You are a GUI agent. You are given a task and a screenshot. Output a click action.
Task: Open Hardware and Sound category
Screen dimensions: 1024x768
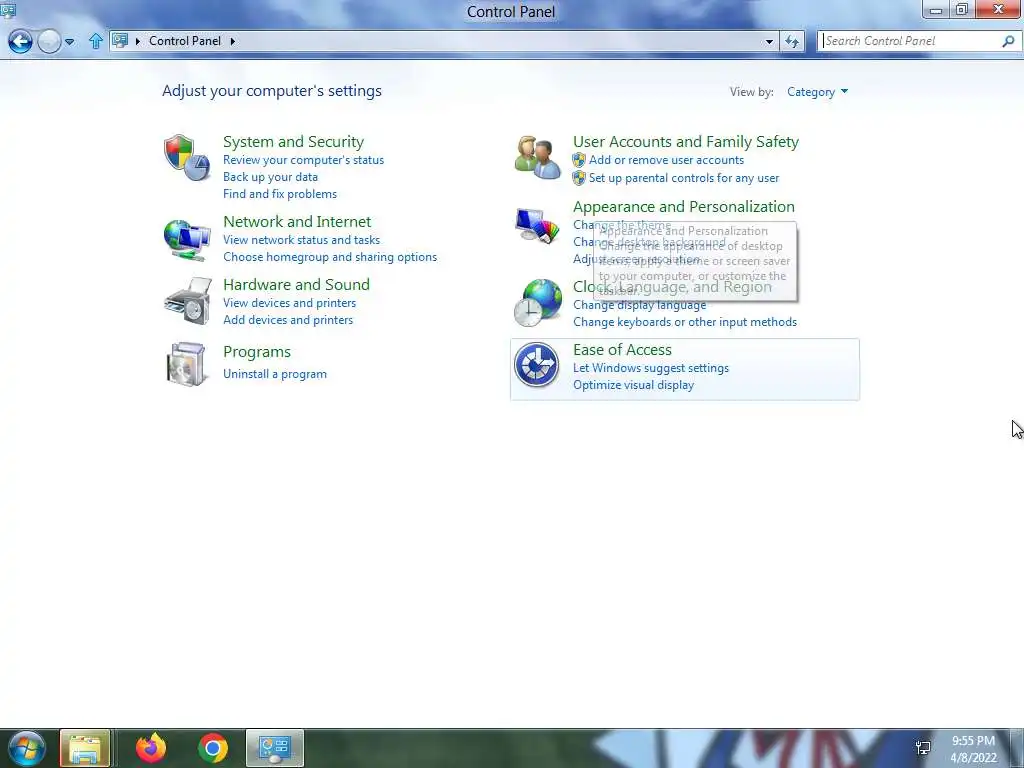click(x=296, y=285)
